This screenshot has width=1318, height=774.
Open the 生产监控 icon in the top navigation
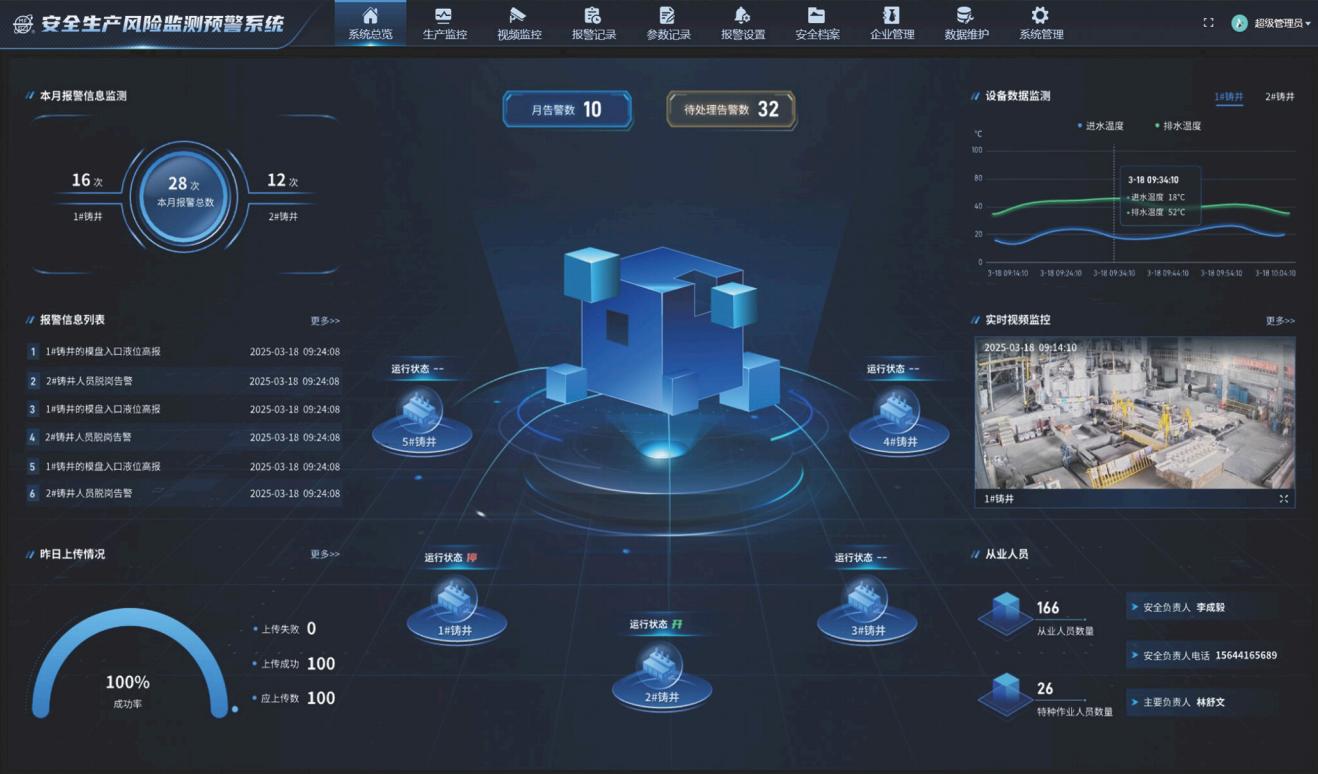click(444, 16)
